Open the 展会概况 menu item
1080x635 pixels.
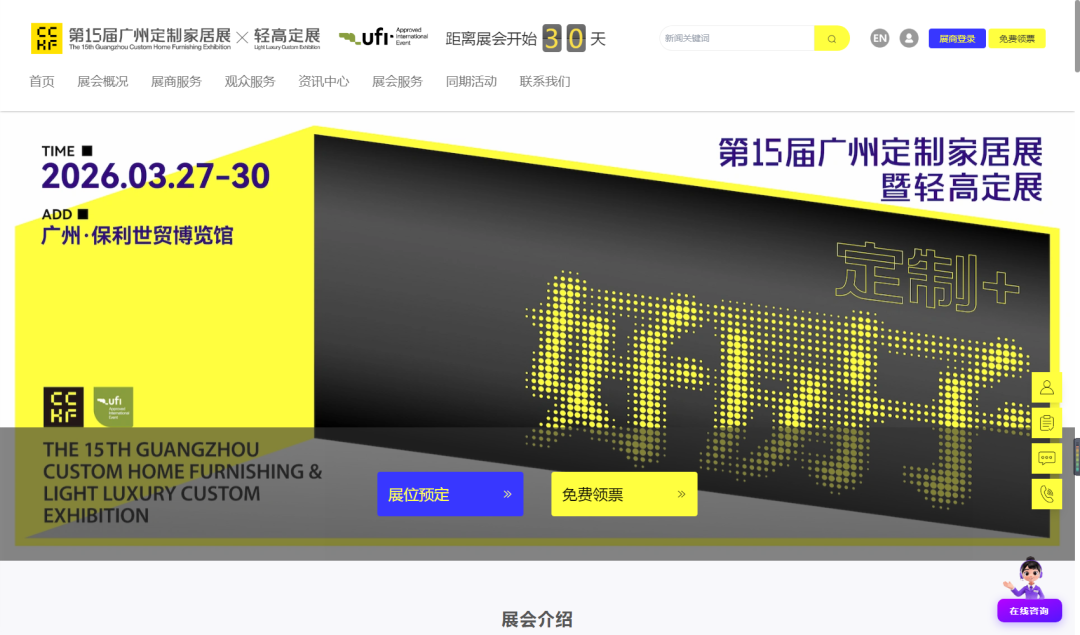103,81
